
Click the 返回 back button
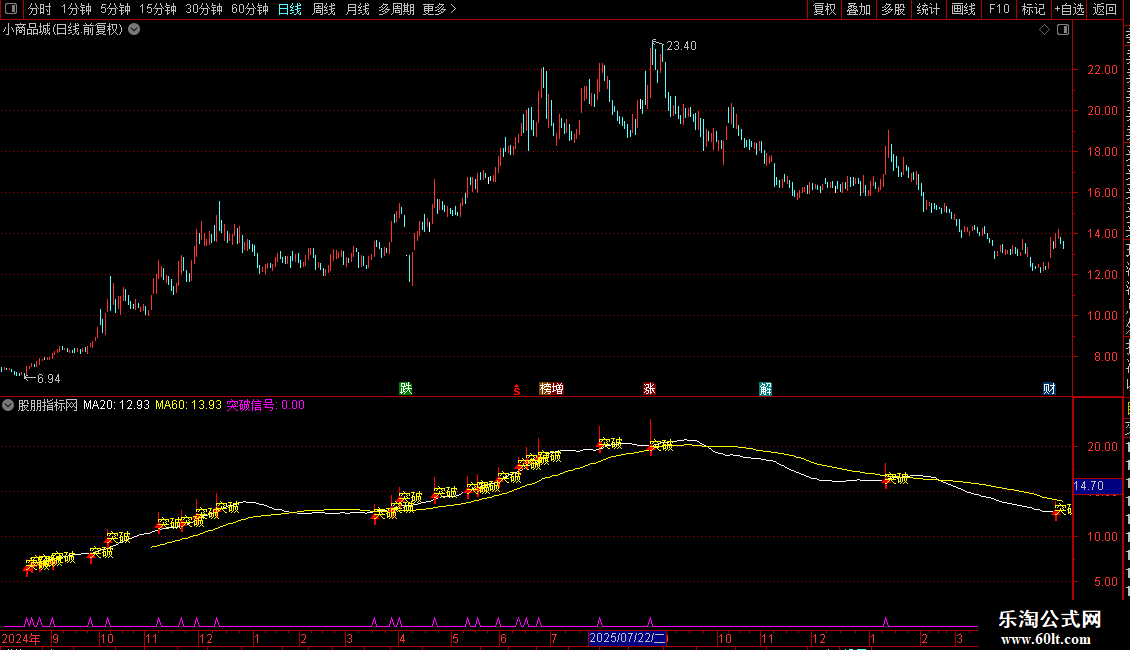pyautogui.click(x=1105, y=9)
